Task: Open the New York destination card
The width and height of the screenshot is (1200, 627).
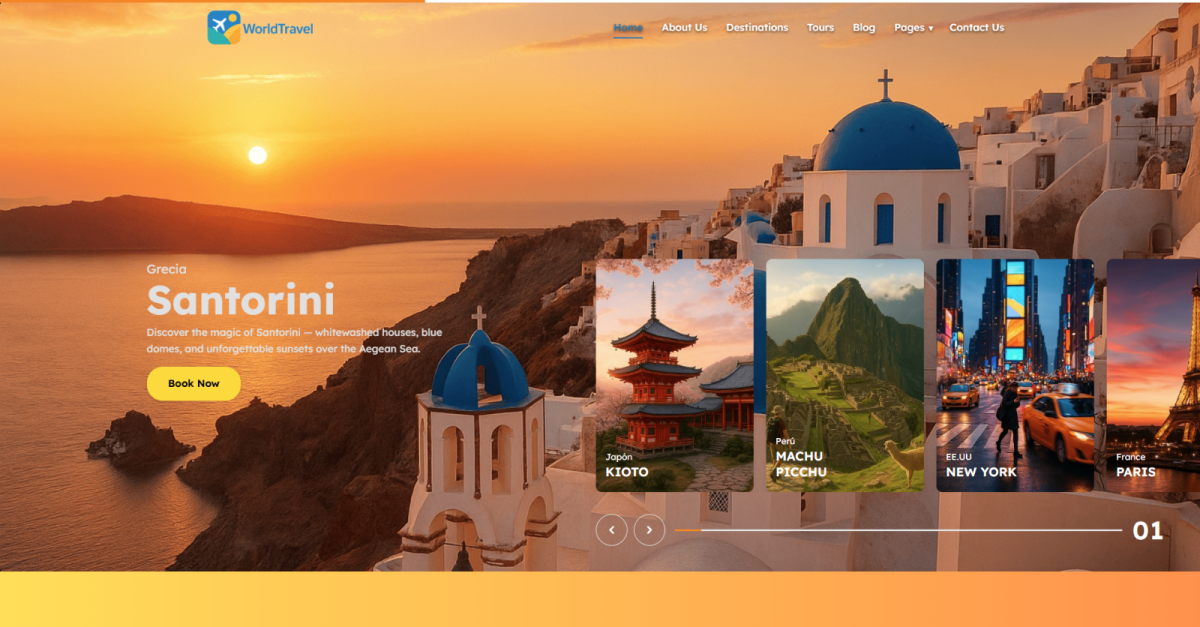Action: tap(1015, 375)
